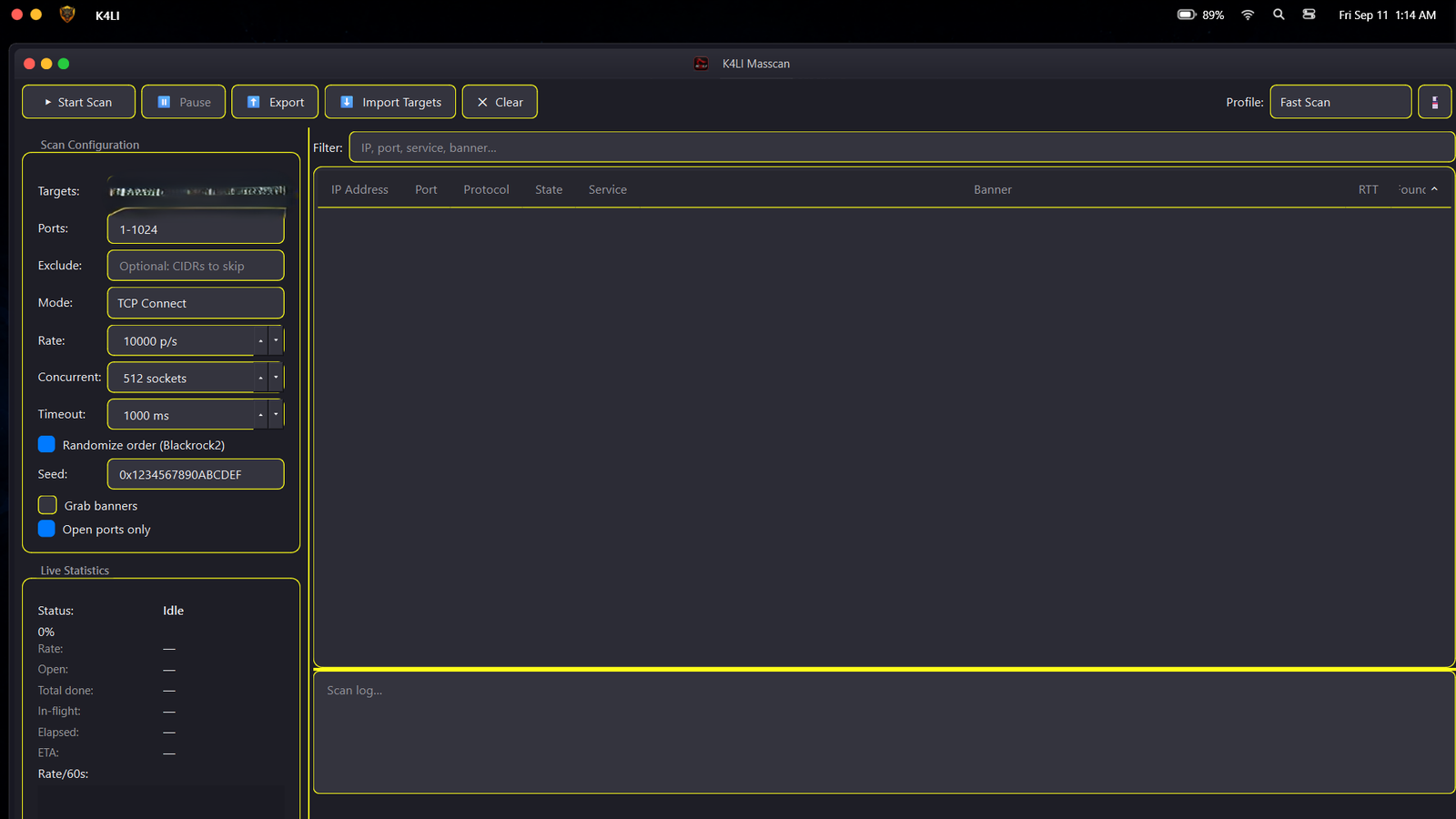Open the Mode dropdown set to TCP Connect
This screenshot has width=1456, height=819.
(196, 303)
